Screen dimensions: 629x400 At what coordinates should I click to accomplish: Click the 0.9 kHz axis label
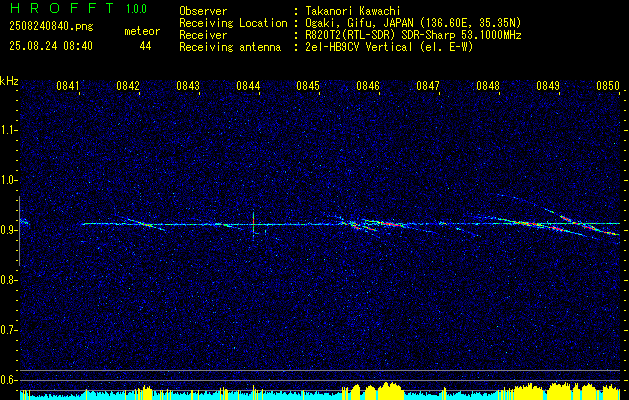(8, 230)
